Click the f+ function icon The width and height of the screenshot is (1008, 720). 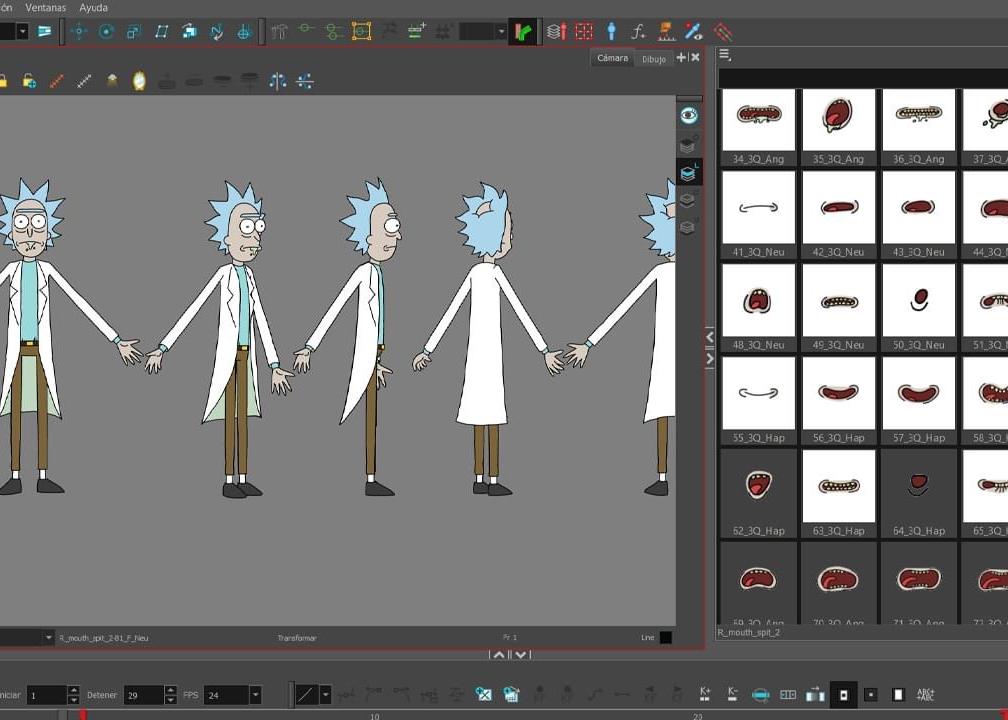point(638,32)
